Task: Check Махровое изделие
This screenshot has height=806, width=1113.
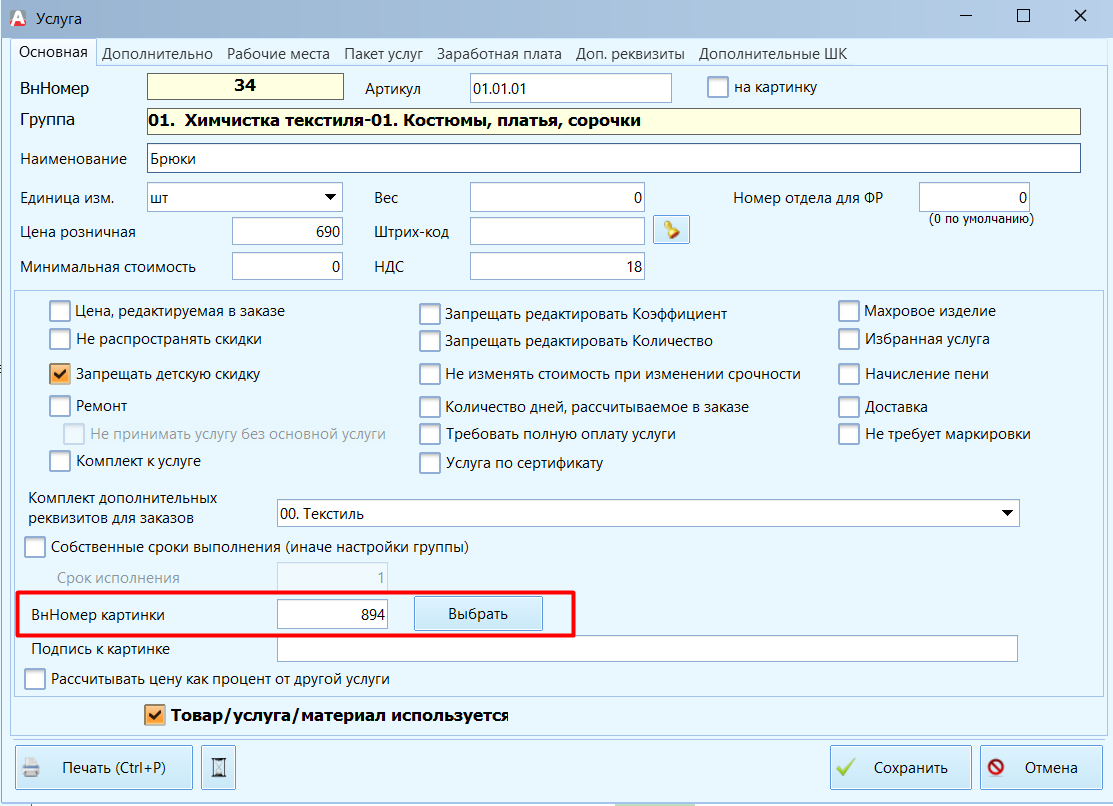Action: tap(849, 311)
